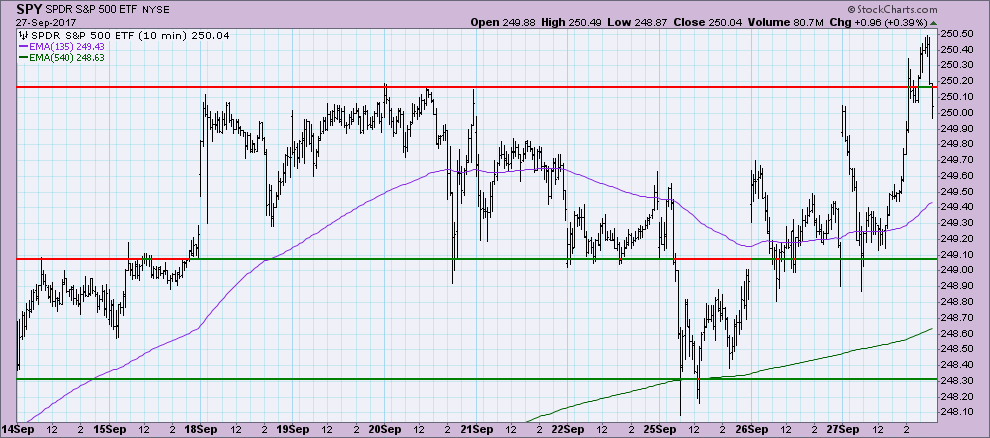Image resolution: width=990 pixels, height=438 pixels.
Task: Click the 18Sep label on the date axis
Action: pos(200,430)
